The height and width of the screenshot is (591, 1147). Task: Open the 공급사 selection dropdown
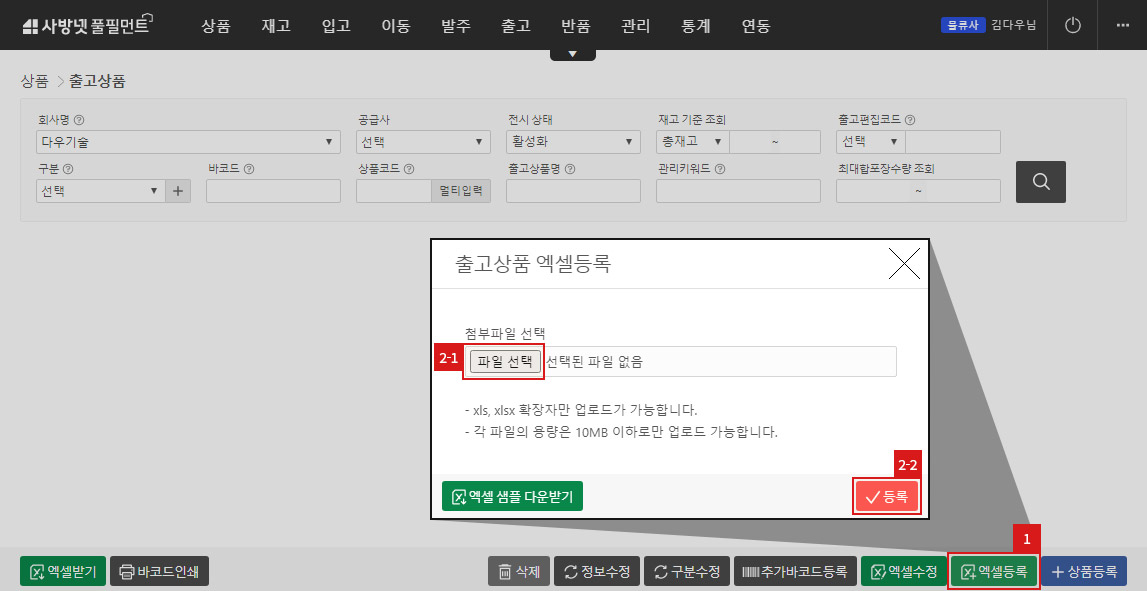(x=422, y=141)
